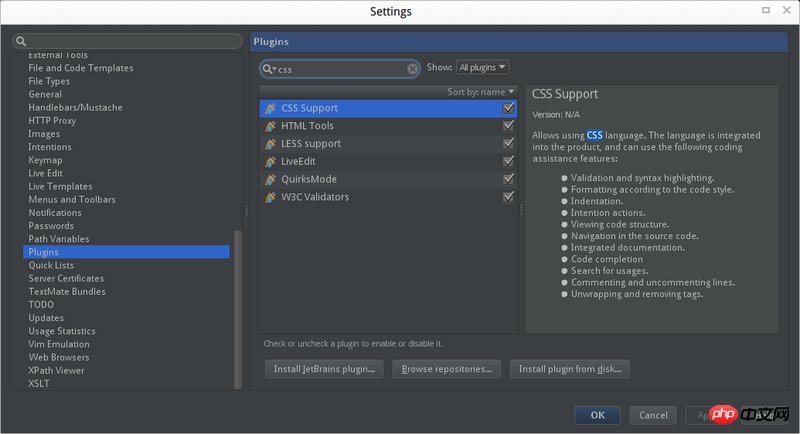
Task: Open Live Templates settings
Action: pos(60,187)
